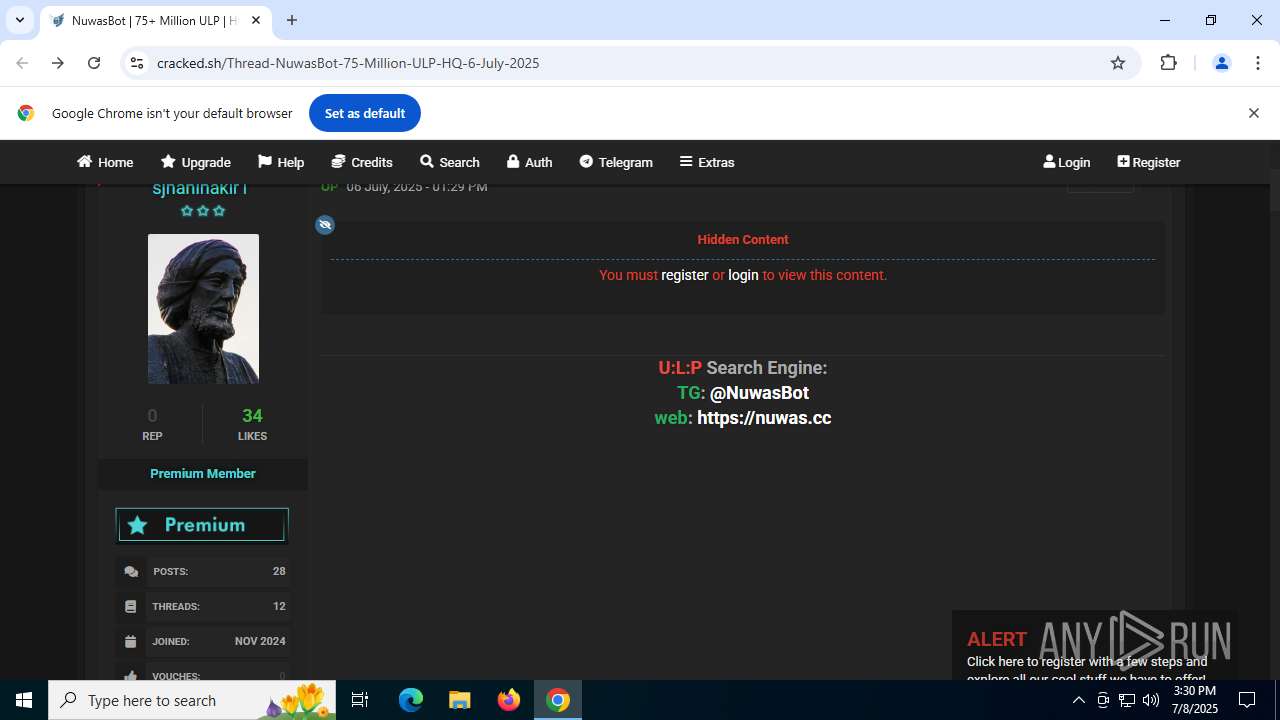Click the Upgrade star icon
1280x720 pixels.
pyautogui.click(x=168, y=162)
